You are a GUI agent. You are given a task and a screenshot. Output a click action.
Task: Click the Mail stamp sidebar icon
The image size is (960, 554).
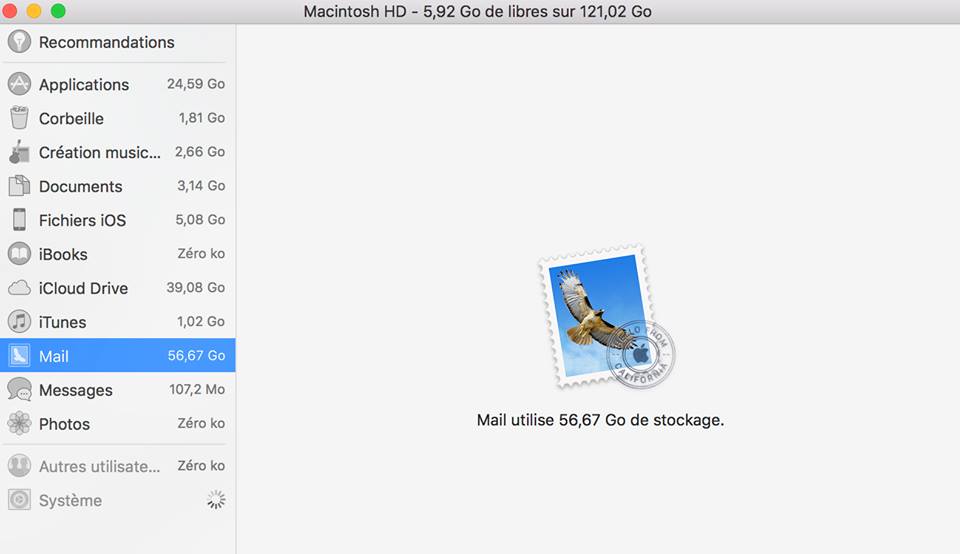pos(19,356)
